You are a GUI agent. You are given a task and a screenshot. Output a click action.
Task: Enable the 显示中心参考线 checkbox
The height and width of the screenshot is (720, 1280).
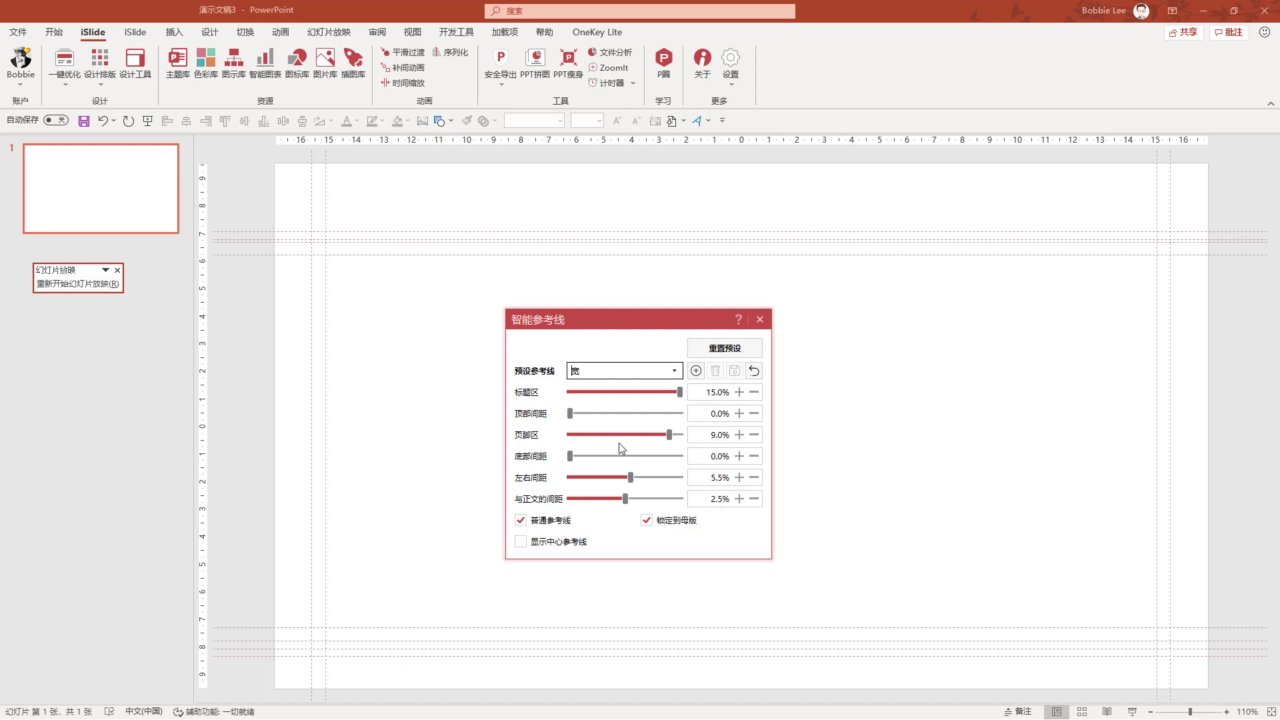(x=520, y=541)
